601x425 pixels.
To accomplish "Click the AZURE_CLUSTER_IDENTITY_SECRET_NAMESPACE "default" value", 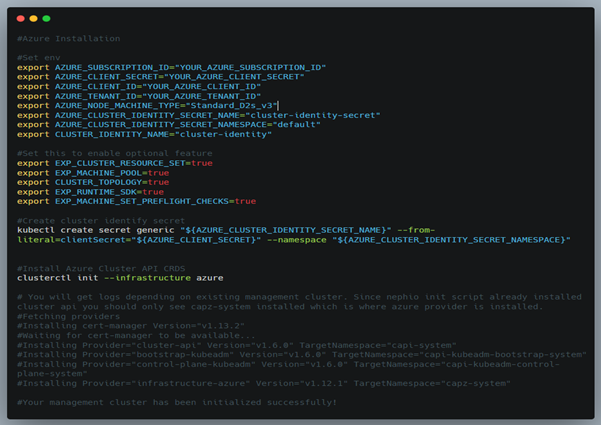I will tap(296, 125).
